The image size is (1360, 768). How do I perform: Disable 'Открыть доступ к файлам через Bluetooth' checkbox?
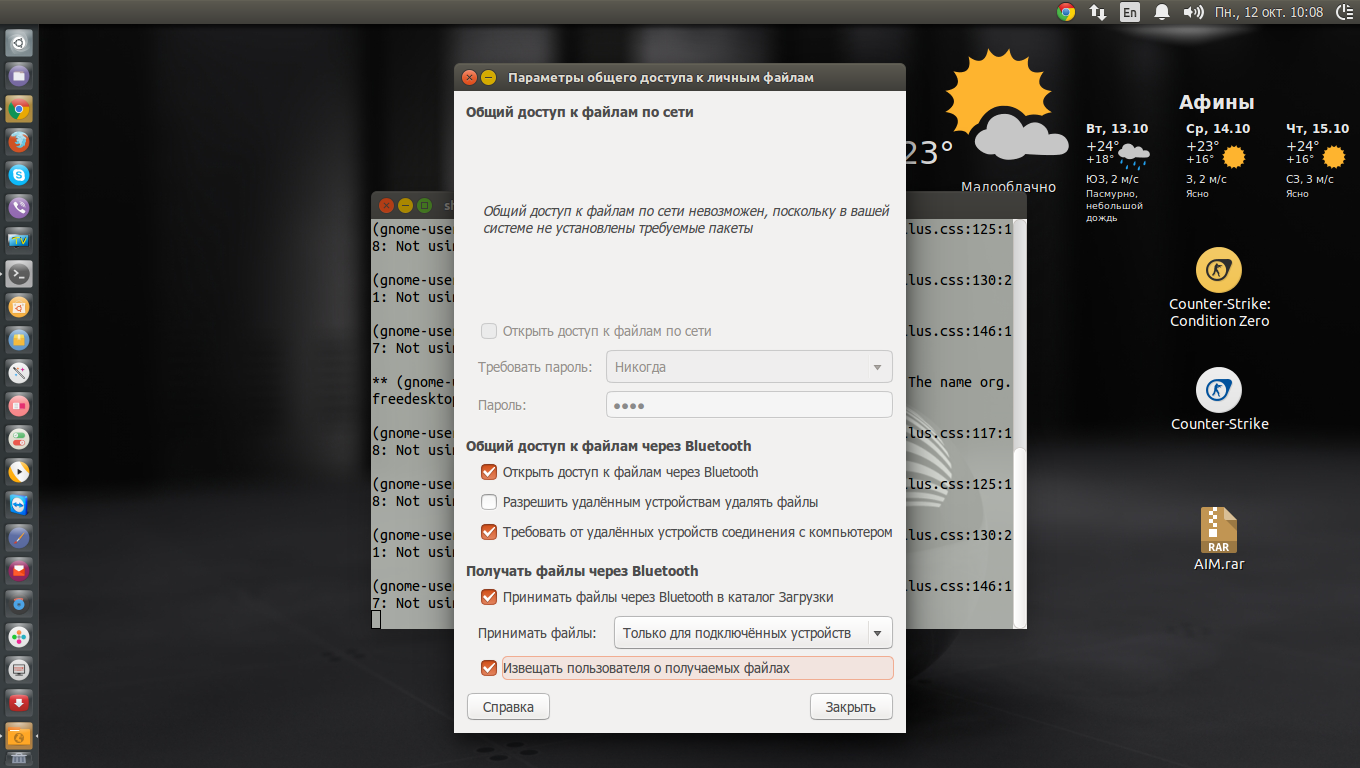[489, 472]
